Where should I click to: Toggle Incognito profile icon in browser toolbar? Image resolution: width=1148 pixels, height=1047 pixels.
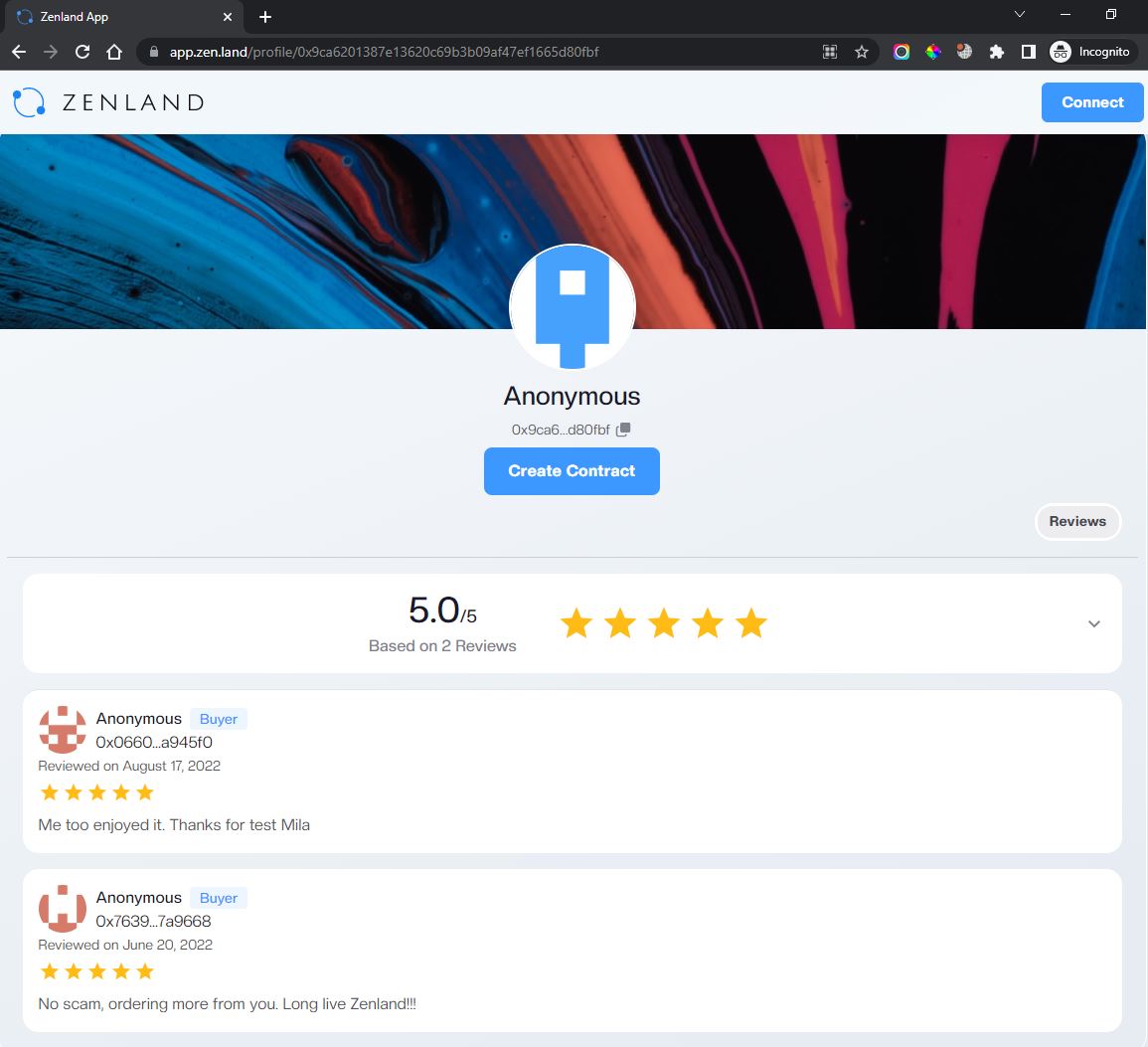point(1060,52)
